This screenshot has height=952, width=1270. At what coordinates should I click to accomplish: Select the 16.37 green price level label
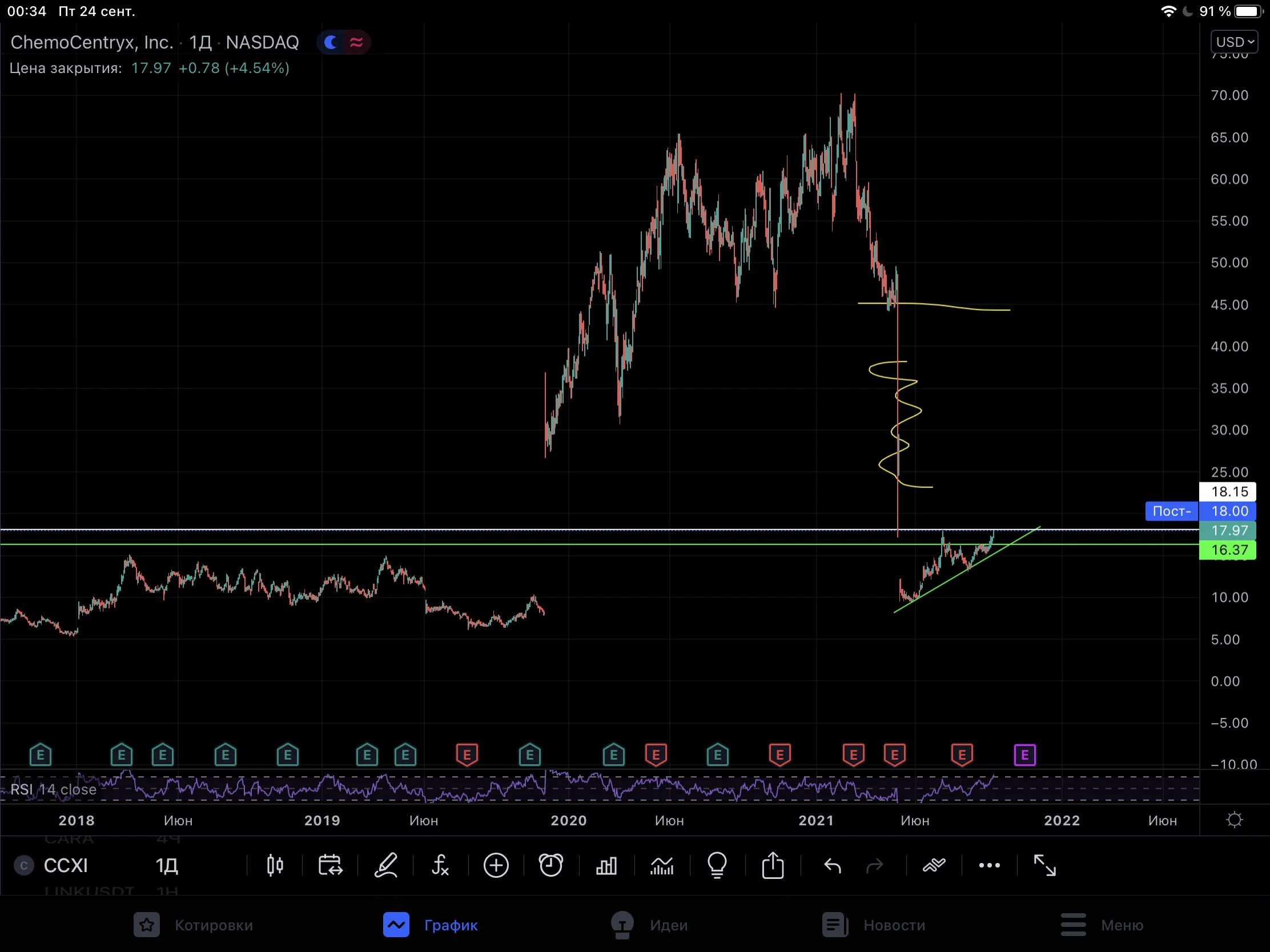1228,550
